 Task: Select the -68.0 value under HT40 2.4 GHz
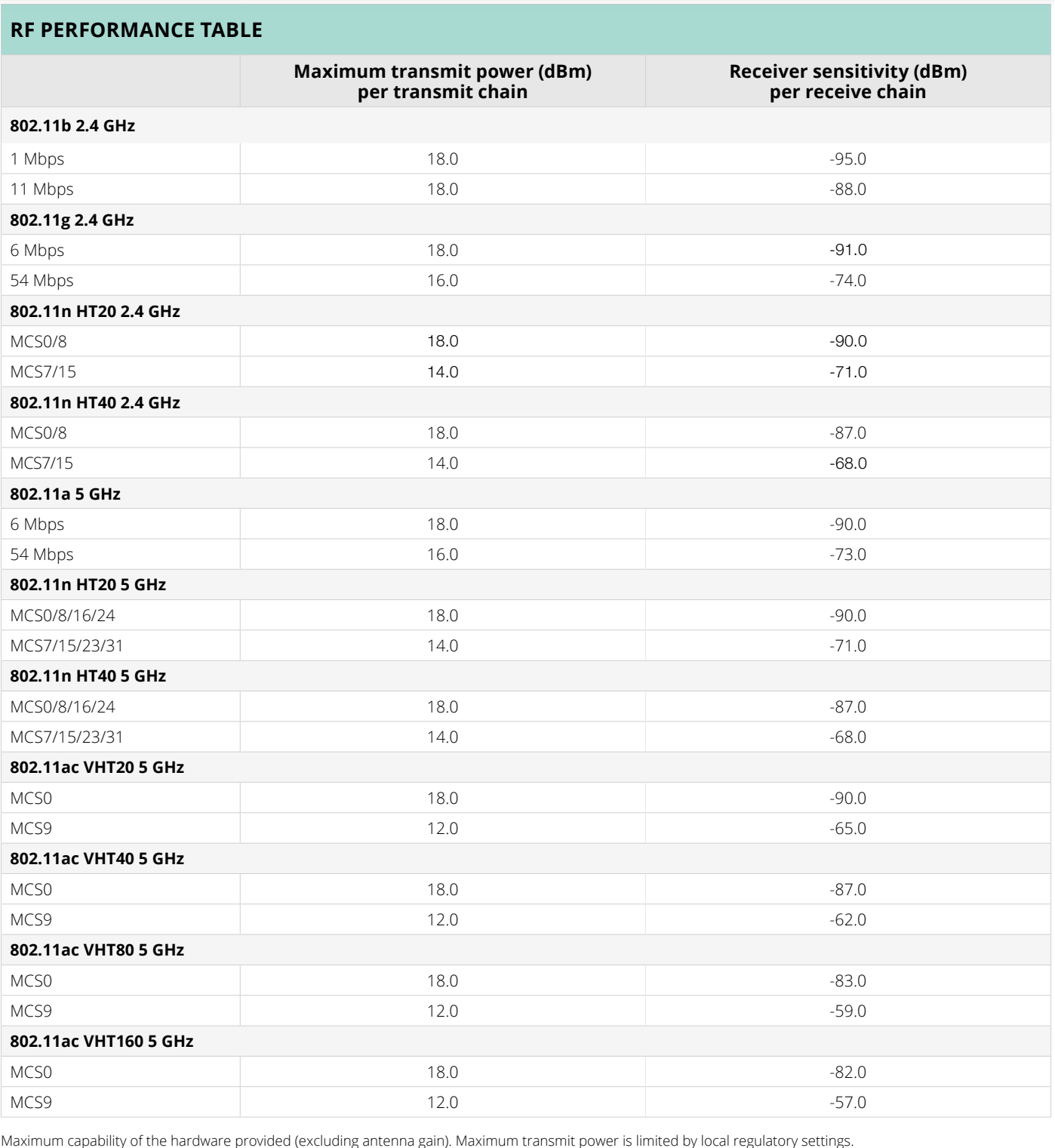click(848, 463)
